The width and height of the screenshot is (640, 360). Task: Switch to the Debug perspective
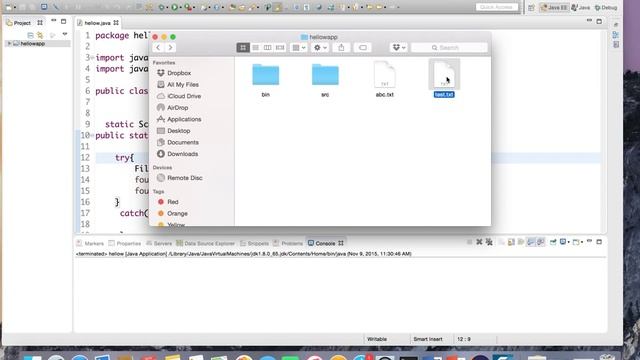(606, 7)
